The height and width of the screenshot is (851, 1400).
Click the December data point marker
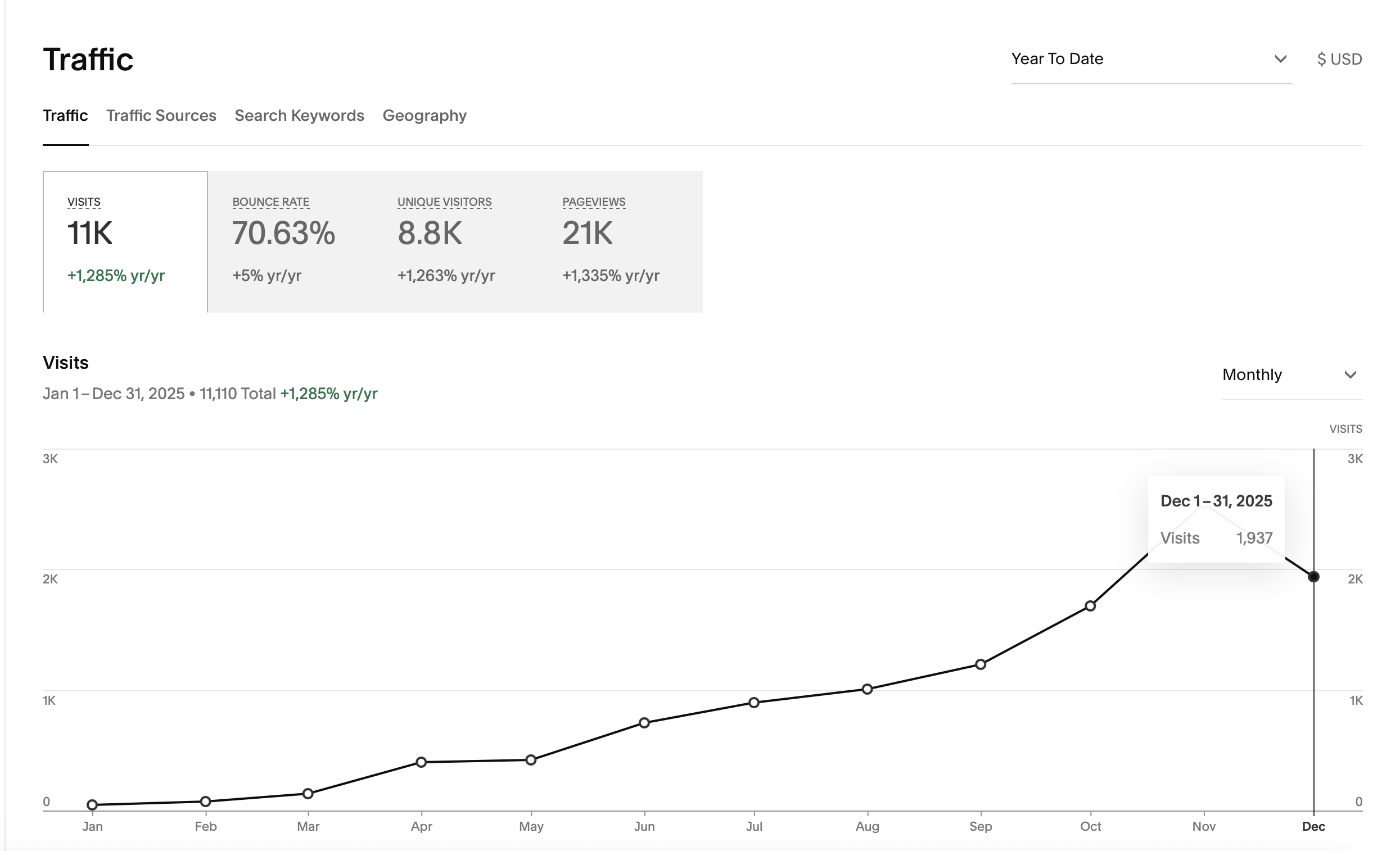click(1313, 577)
